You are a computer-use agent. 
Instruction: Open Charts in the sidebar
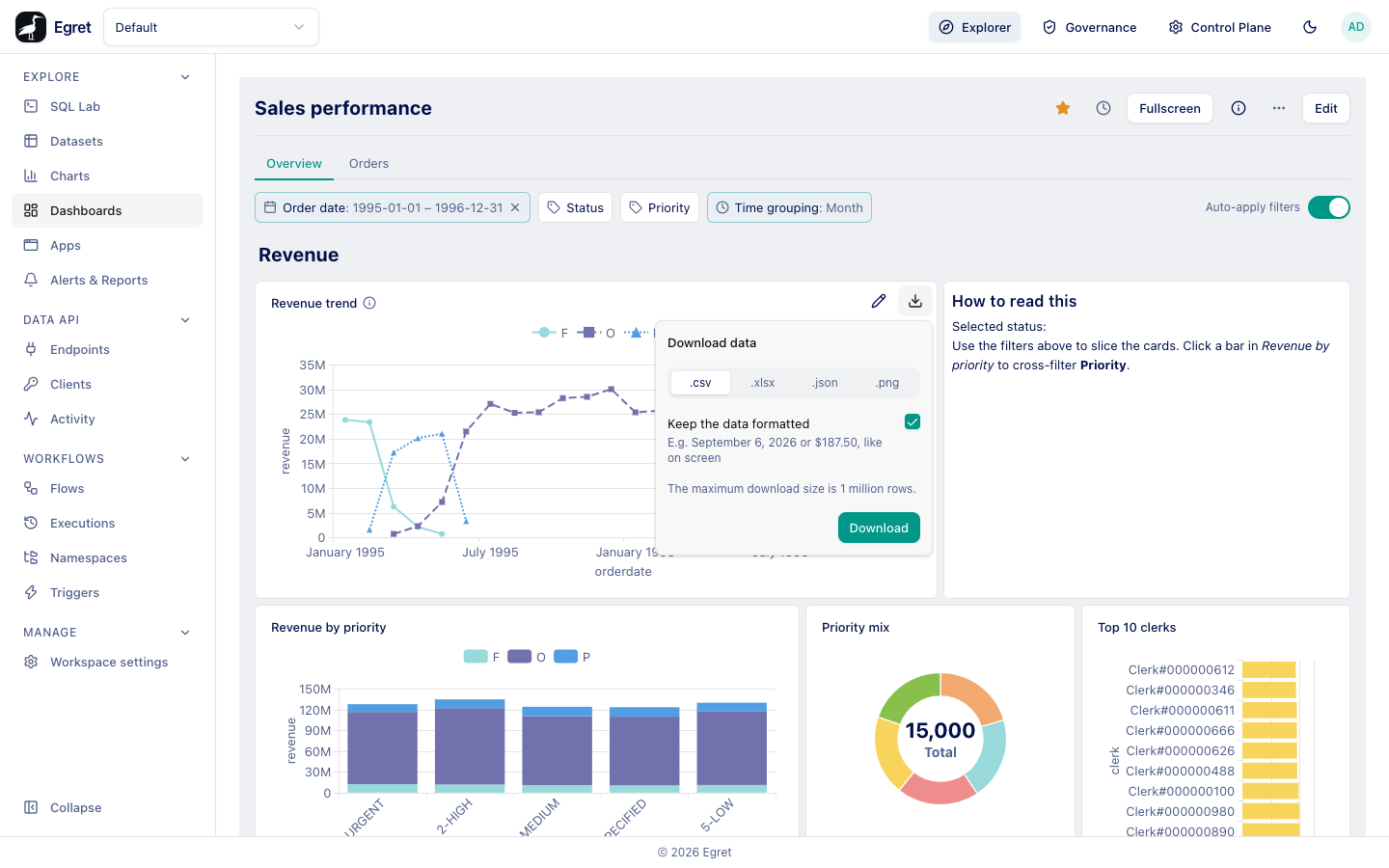(x=108, y=176)
